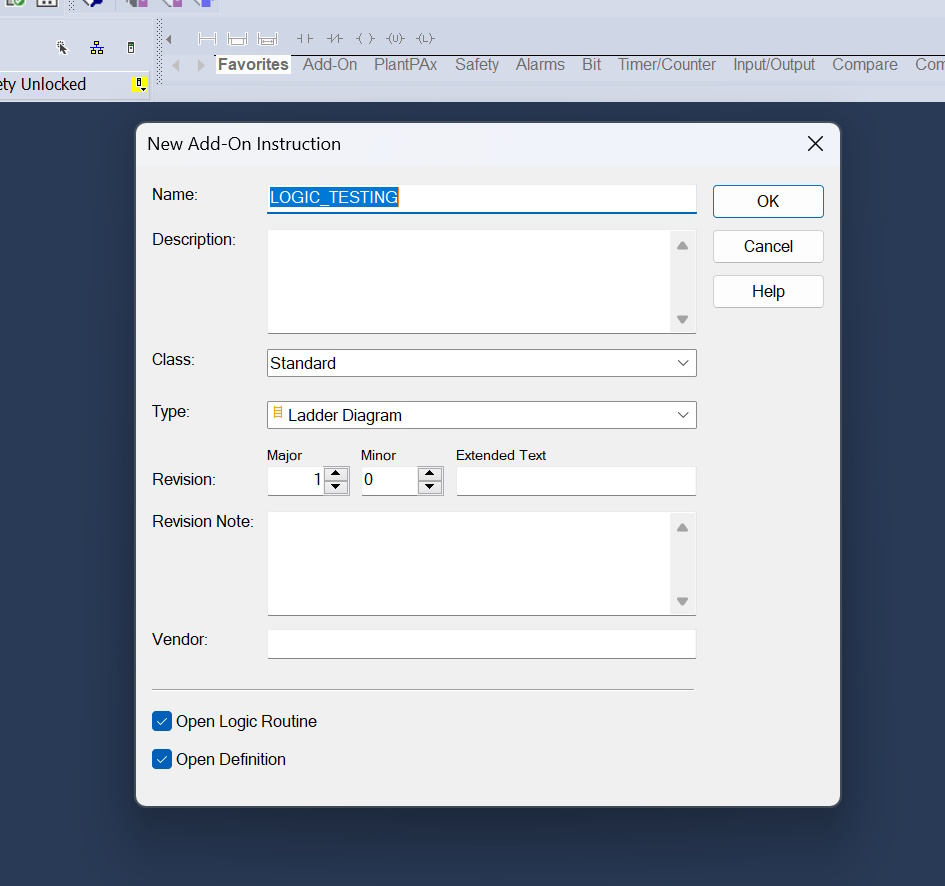Click into the Vendor text field
945x886 pixels.
481,644
